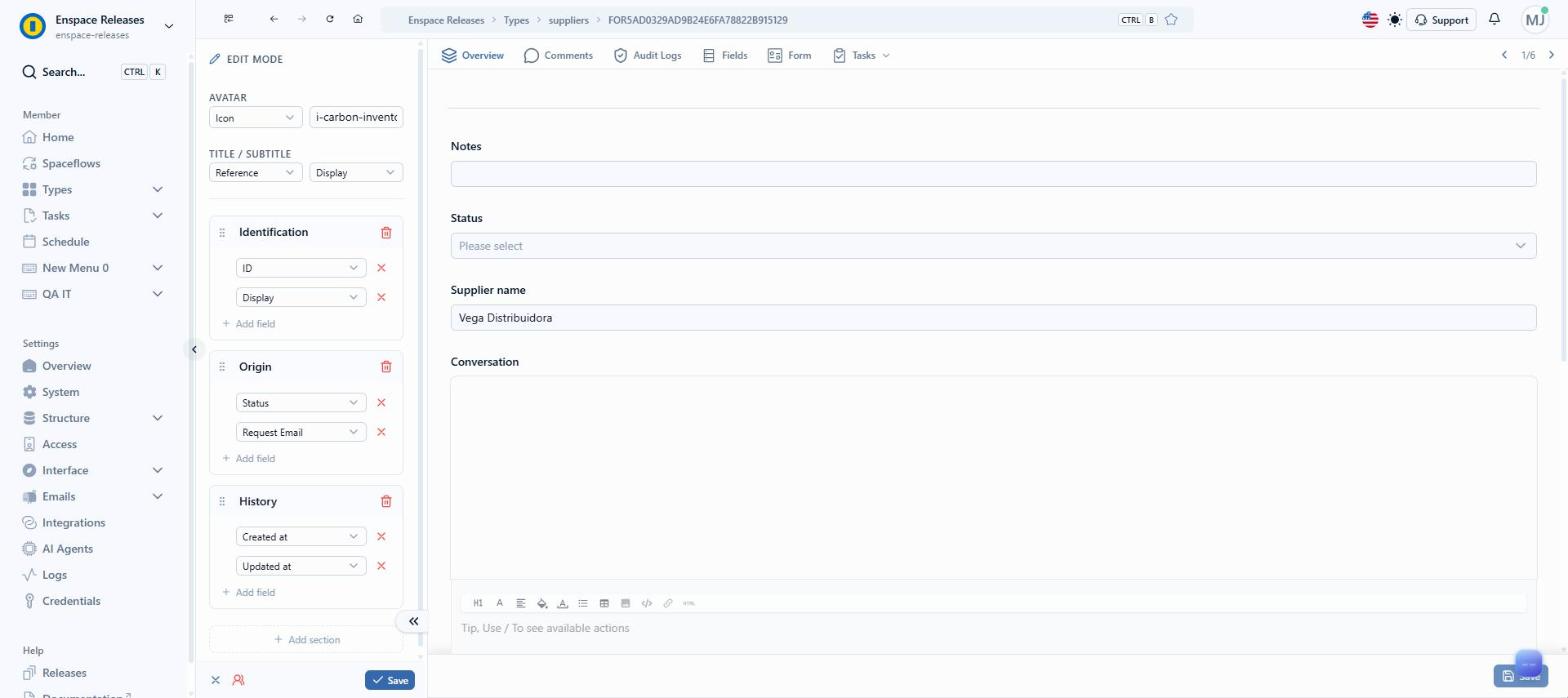Open the Enspace Releases workspace switcher

(97, 26)
